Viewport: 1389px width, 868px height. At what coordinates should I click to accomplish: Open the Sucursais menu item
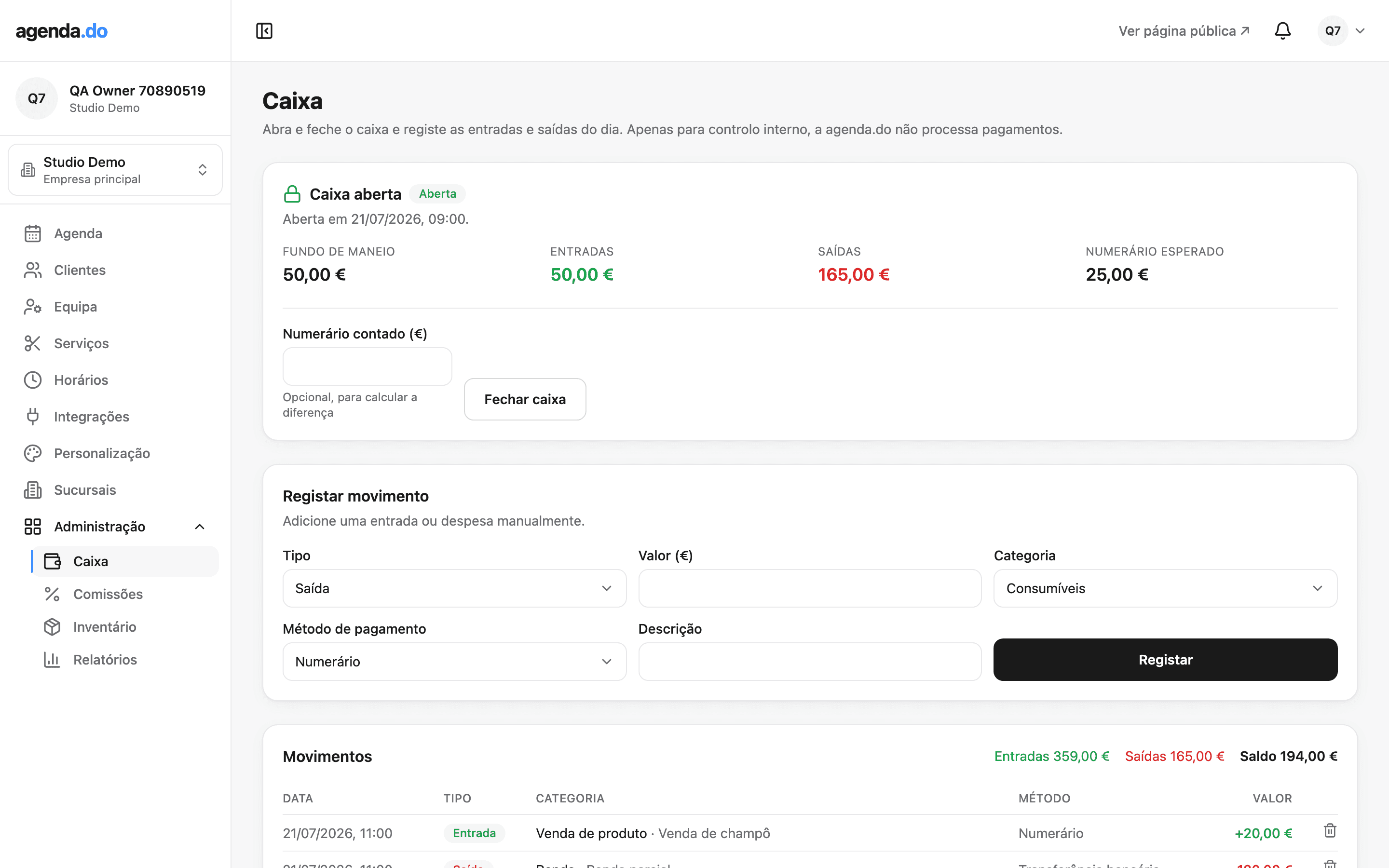pos(85,490)
